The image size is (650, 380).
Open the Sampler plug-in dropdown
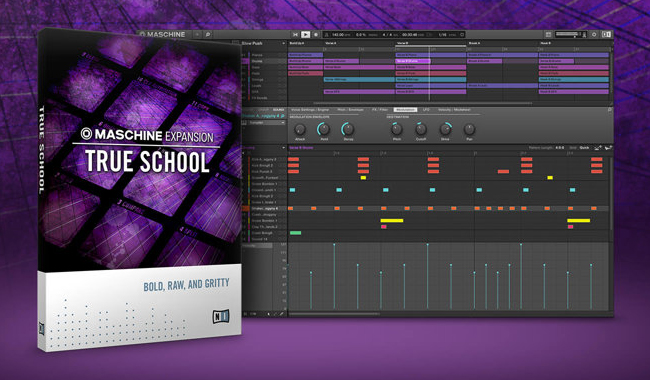(x=267, y=123)
